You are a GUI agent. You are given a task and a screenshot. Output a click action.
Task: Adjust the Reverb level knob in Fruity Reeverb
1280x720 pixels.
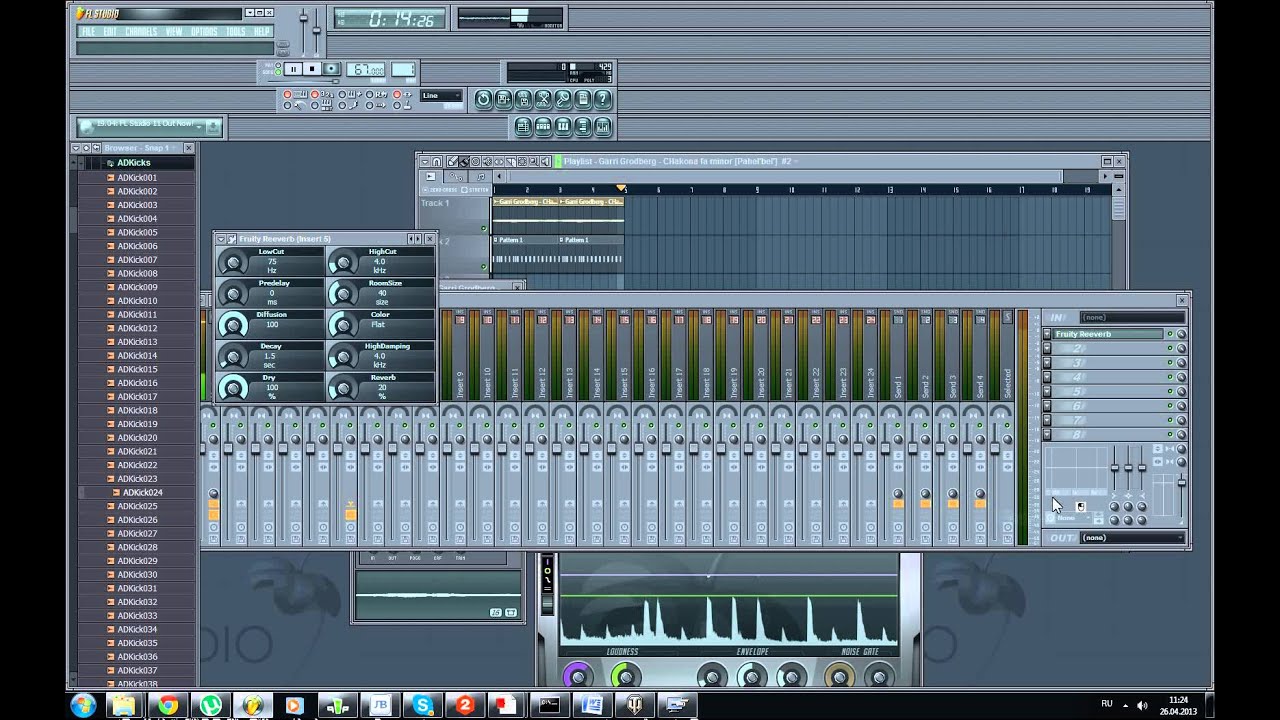[343, 388]
